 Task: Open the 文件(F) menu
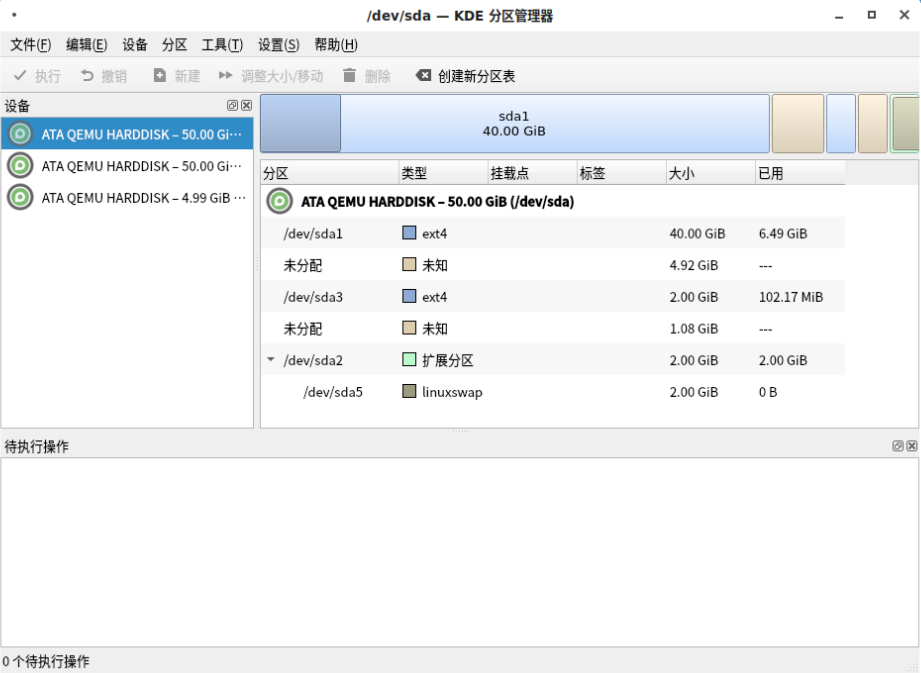click(x=31, y=45)
